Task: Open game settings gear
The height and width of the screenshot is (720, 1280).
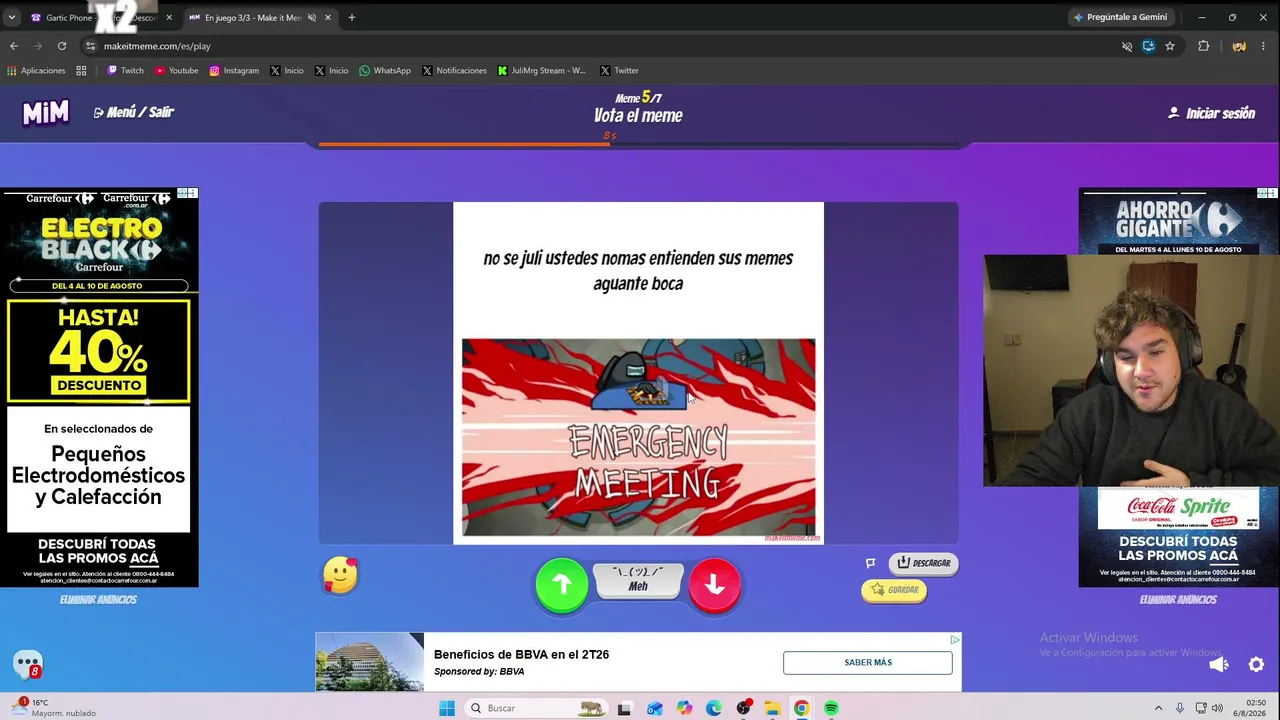Action: tap(1257, 665)
